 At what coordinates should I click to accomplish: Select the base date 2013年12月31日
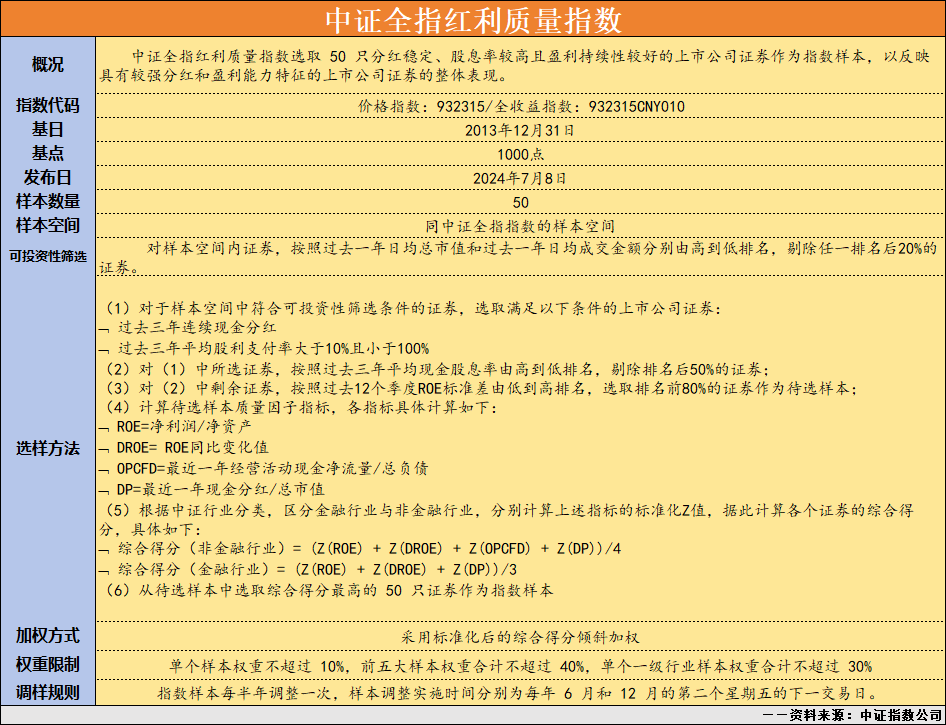click(520, 130)
